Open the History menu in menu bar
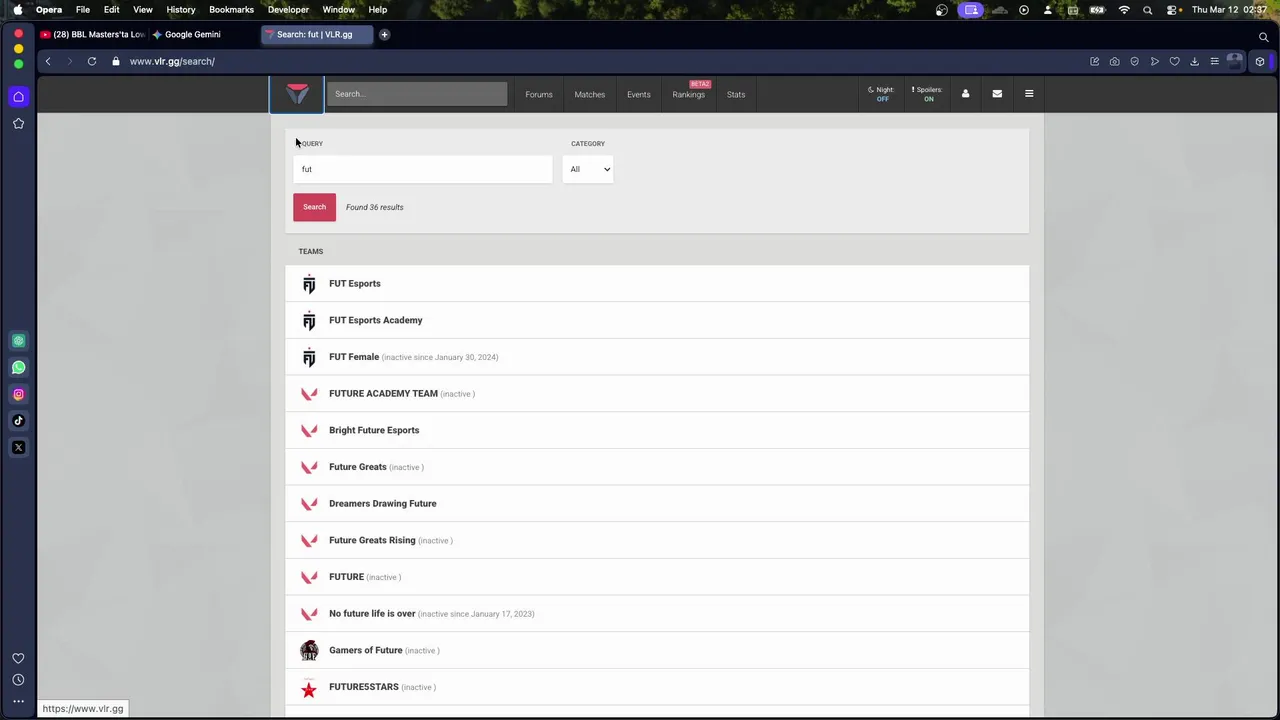Image resolution: width=1280 pixels, height=720 pixels. (x=181, y=9)
